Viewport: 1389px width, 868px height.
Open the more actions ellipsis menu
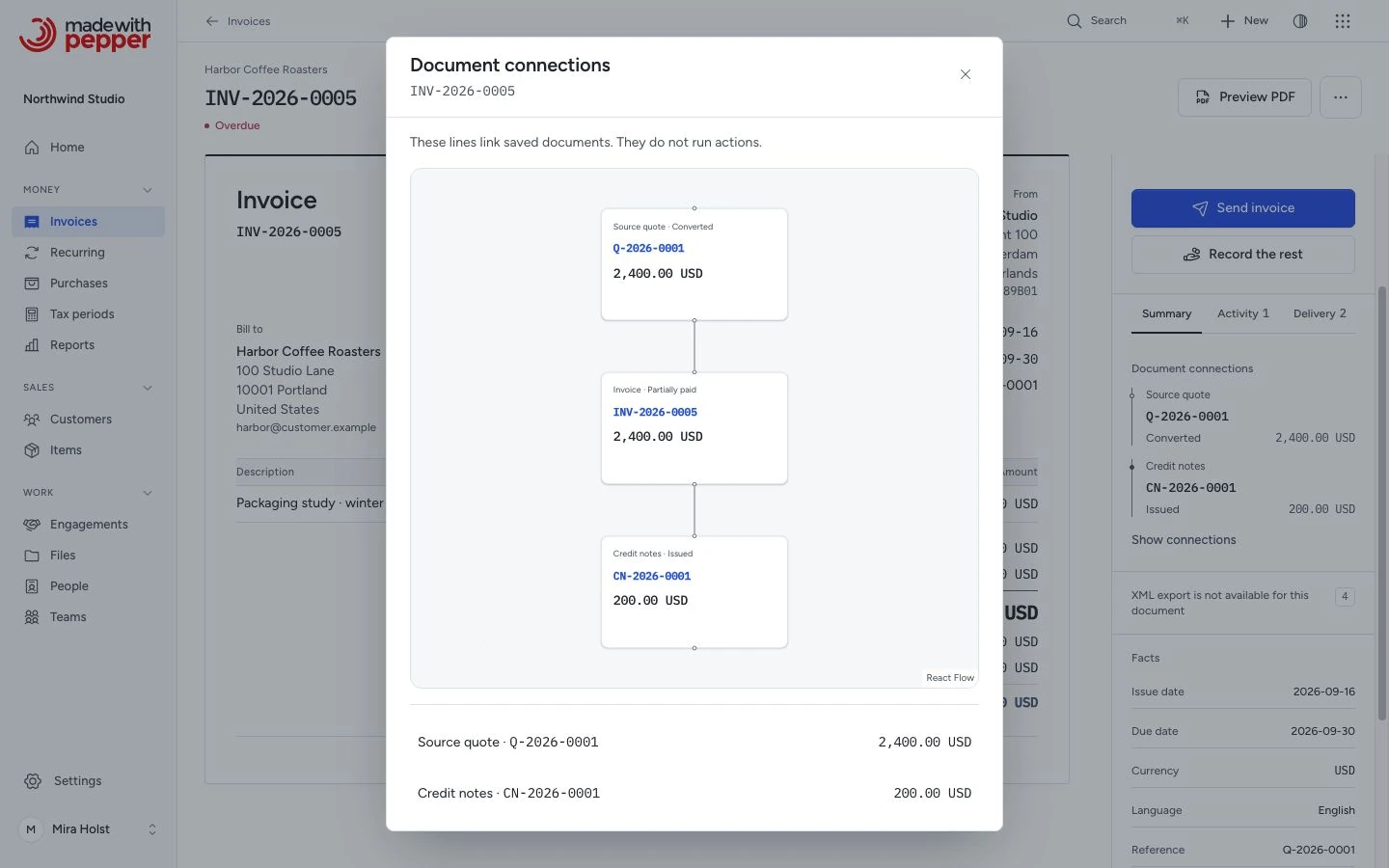[1341, 97]
